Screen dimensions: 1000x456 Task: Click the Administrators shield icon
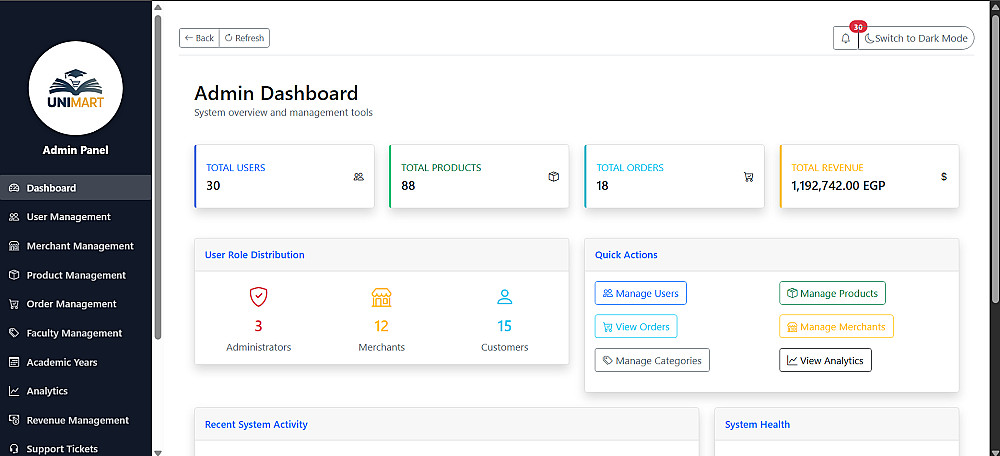coord(258,297)
